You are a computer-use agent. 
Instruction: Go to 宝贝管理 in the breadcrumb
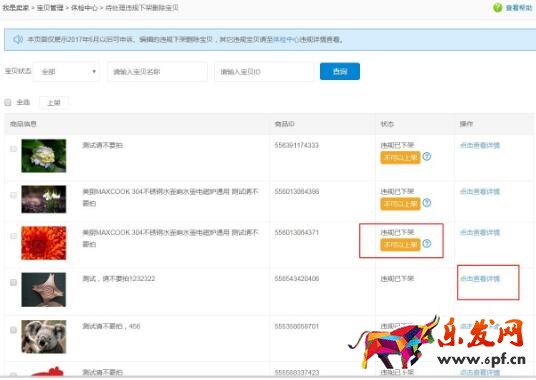(x=50, y=8)
